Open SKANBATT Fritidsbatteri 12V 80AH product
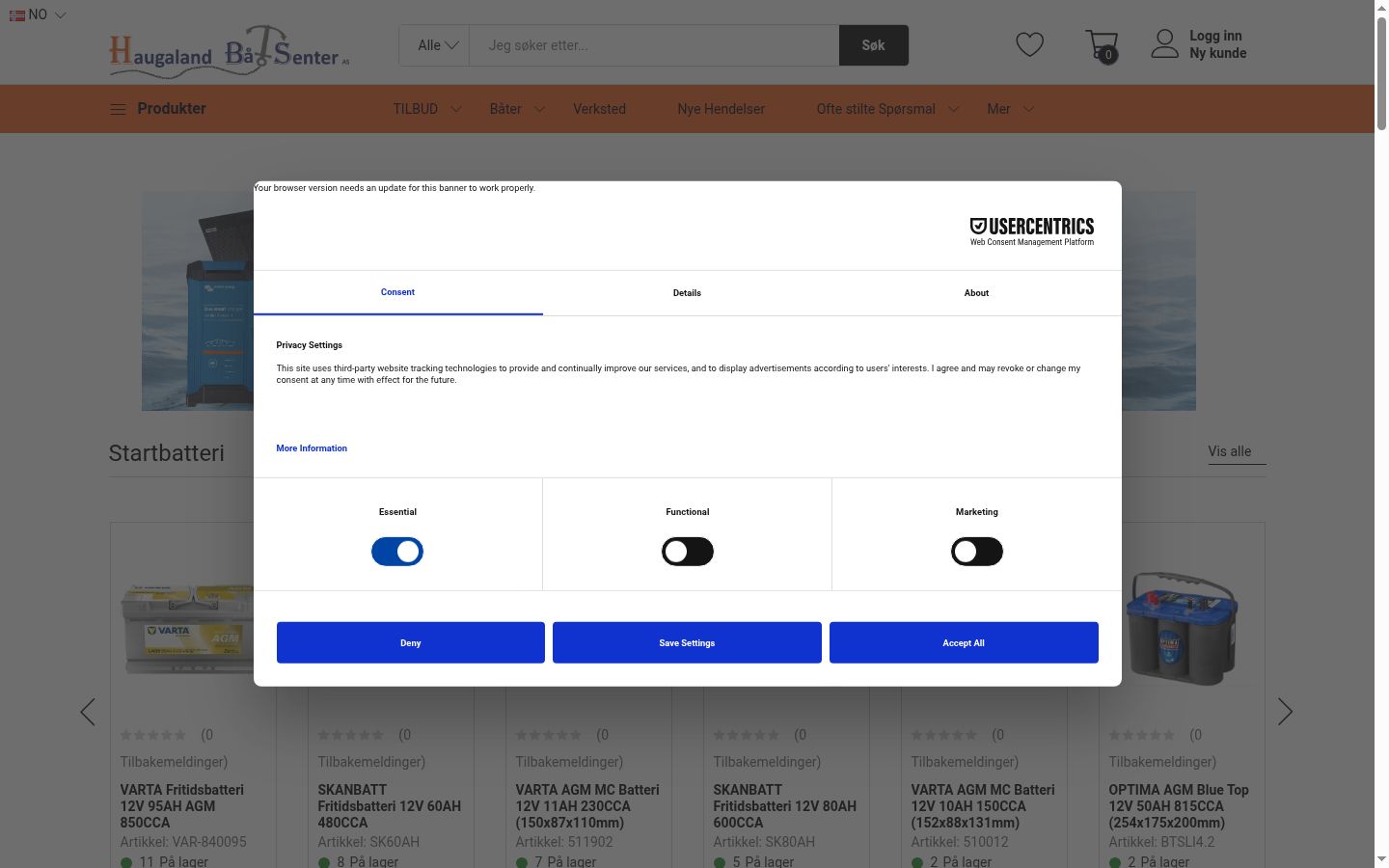 [785, 806]
